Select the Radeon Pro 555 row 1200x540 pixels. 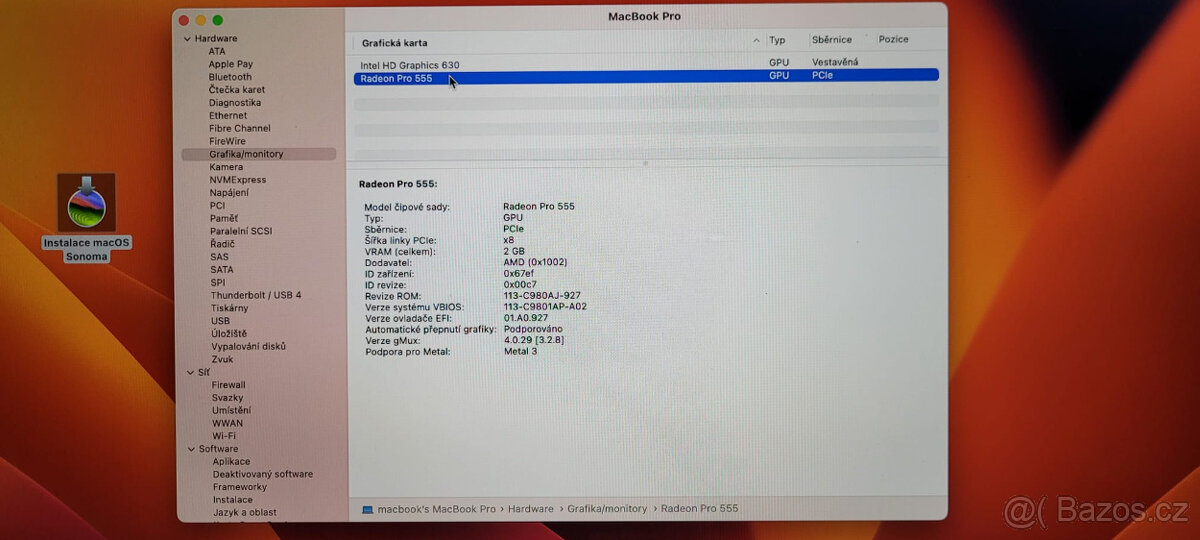tap(646, 76)
